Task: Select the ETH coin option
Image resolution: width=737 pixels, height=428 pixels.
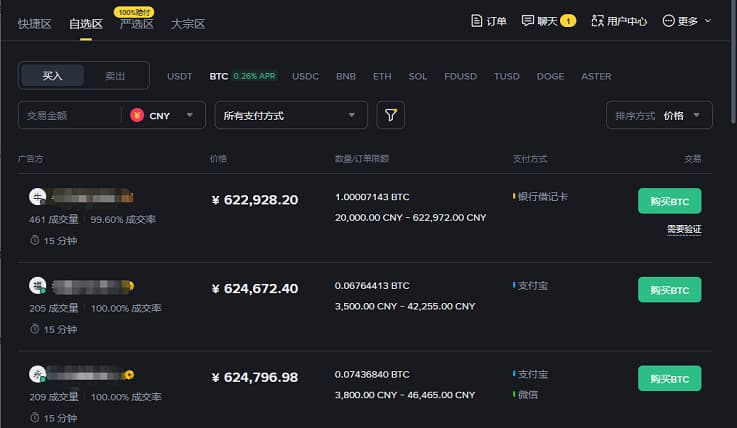Action: click(382, 76)
